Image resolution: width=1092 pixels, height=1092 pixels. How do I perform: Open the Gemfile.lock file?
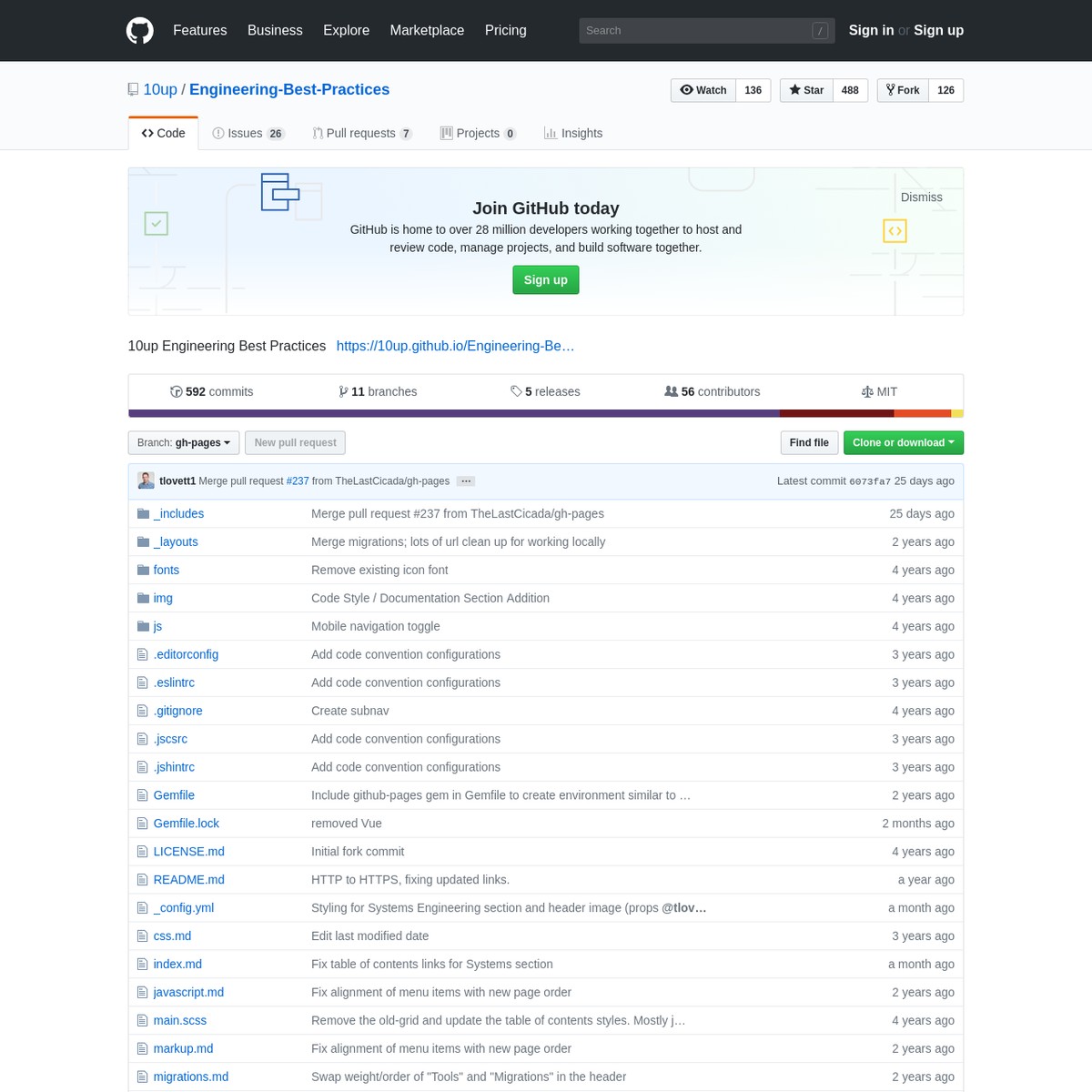pyautogui.click(x=187, y=824)
